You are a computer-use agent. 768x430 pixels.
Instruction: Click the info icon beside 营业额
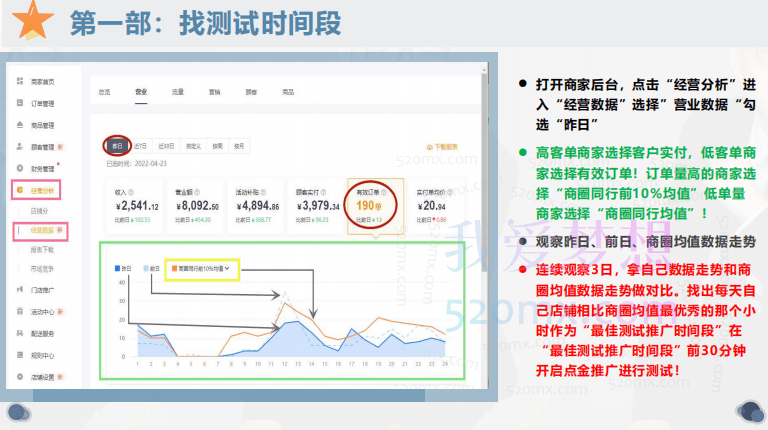(199, 193)
